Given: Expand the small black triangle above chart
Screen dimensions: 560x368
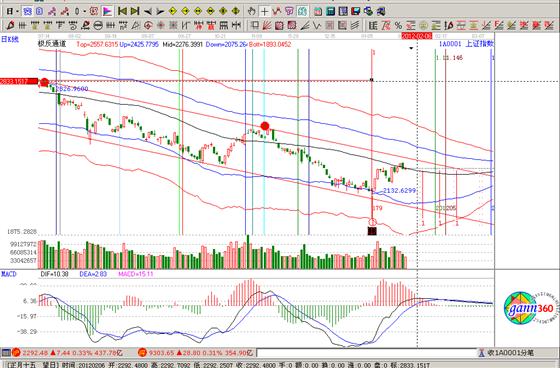Looking at the screenshot, I should [411, 48].
